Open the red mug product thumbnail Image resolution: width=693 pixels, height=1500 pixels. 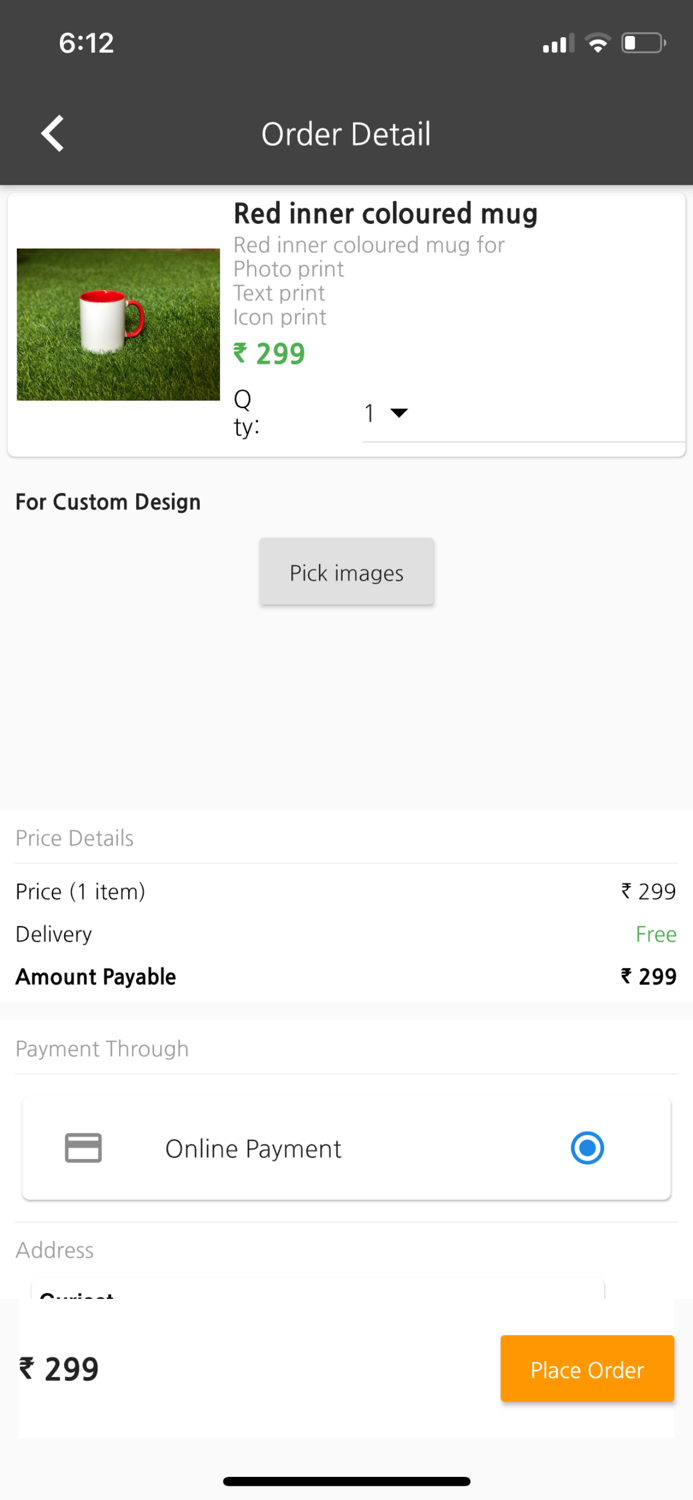[118, 324]
